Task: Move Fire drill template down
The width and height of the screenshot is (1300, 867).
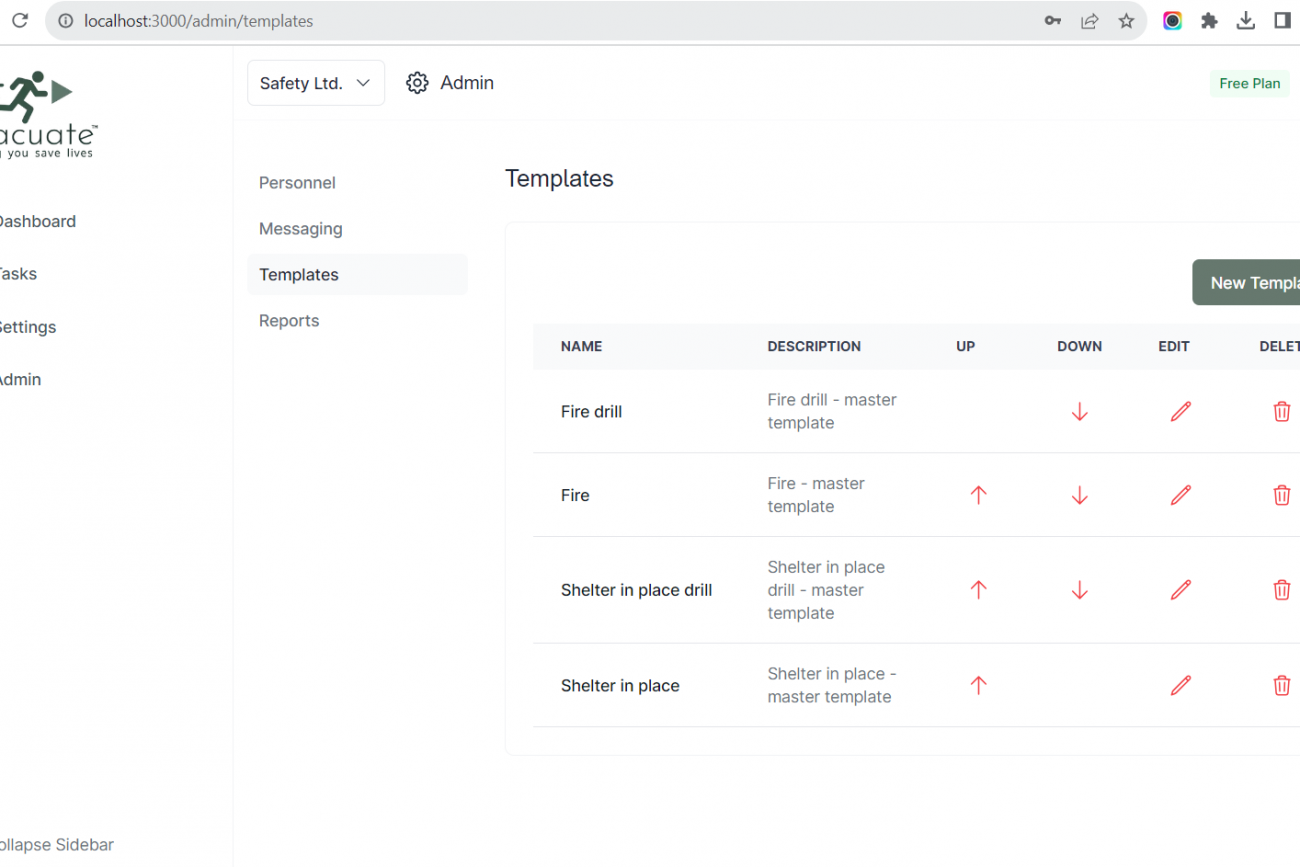Action: (x=1079, y=412)
